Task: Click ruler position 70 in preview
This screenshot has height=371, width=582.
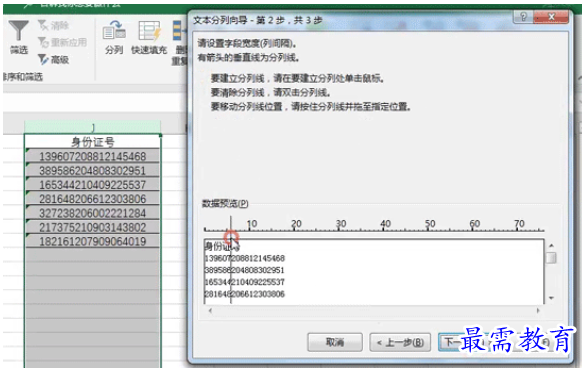Action: pos(519,224)
